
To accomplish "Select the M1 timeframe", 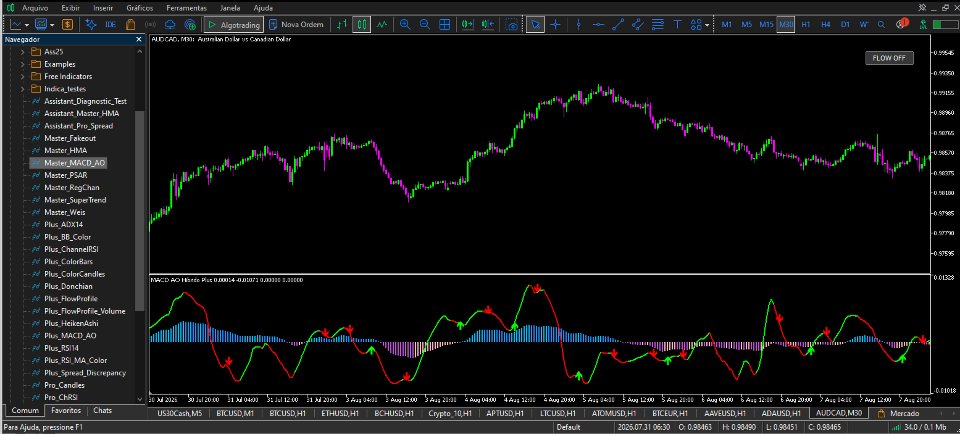I will [727, 24].
